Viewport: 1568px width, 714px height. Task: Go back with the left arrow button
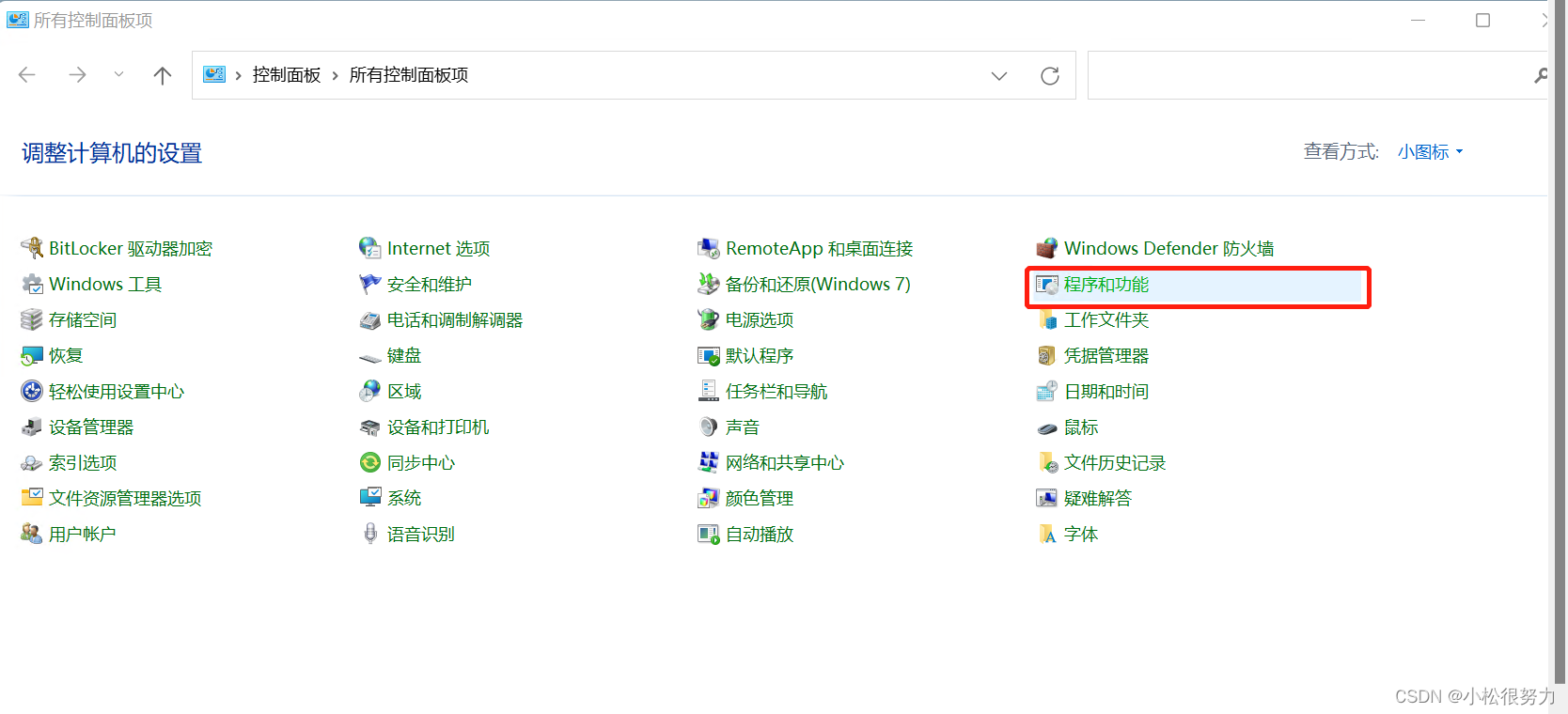(27, 75)
